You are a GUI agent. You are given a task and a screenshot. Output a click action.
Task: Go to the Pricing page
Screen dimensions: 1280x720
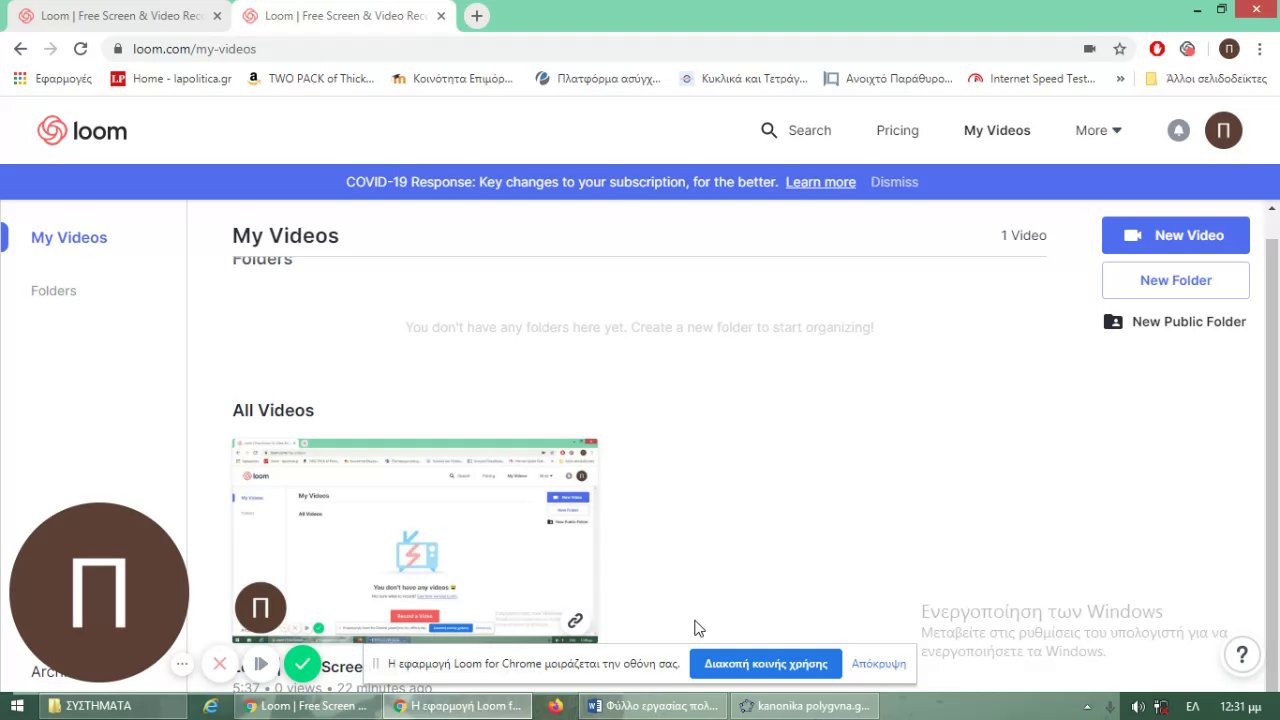[897, 130]
